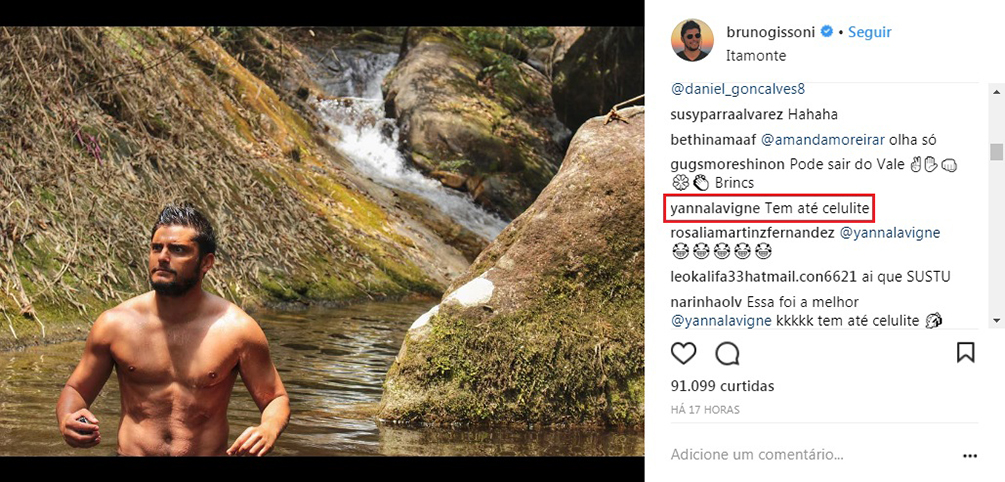Follow the account via Seguir
This screenshot has height=482, width=1005.
[870, 32]
